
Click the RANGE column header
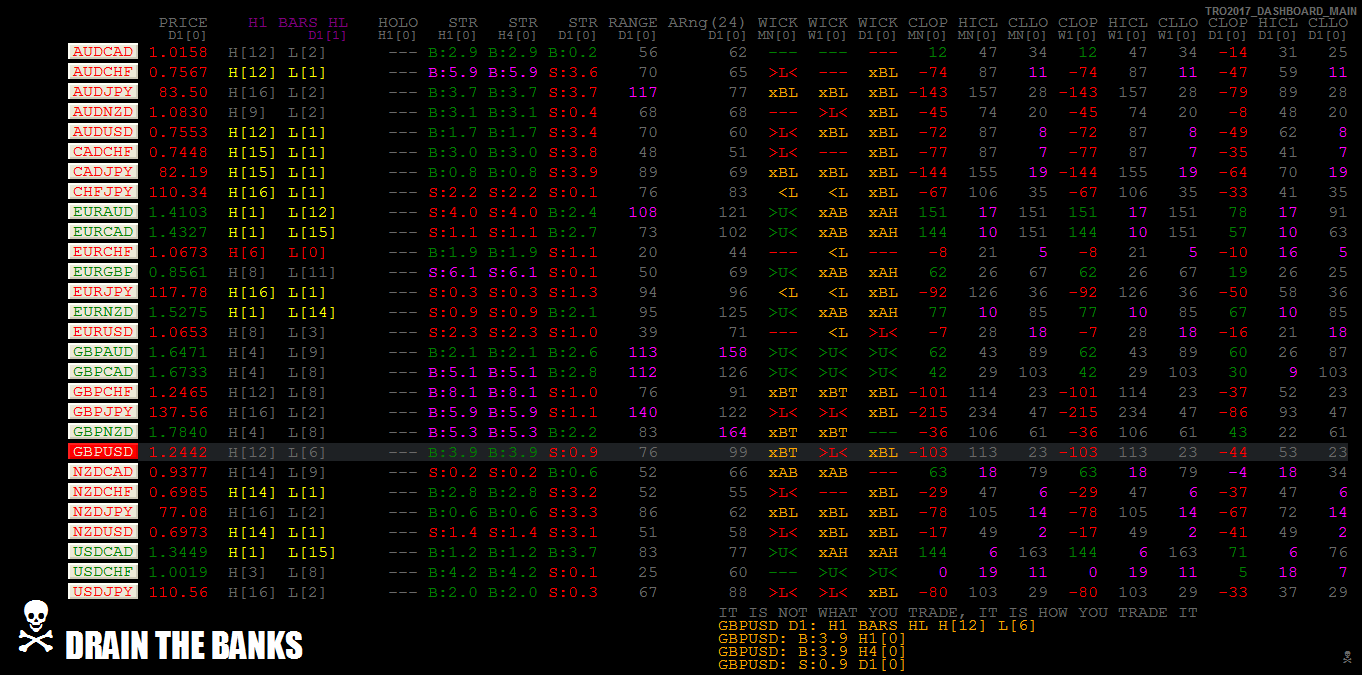633,22
